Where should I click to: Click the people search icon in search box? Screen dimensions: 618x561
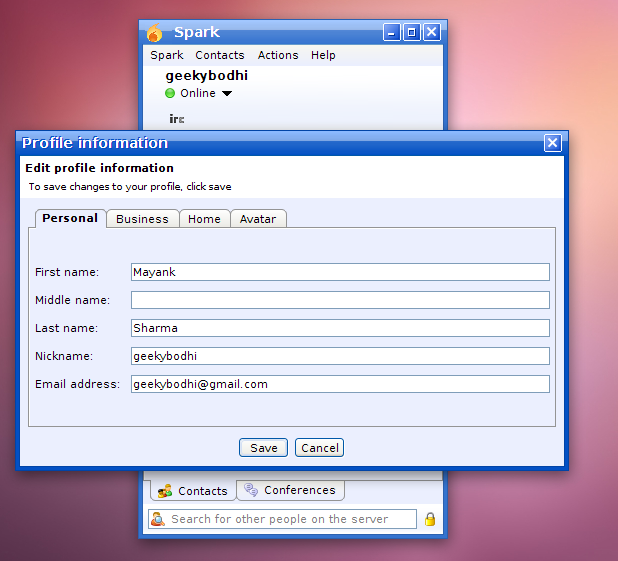coord(158,519)
